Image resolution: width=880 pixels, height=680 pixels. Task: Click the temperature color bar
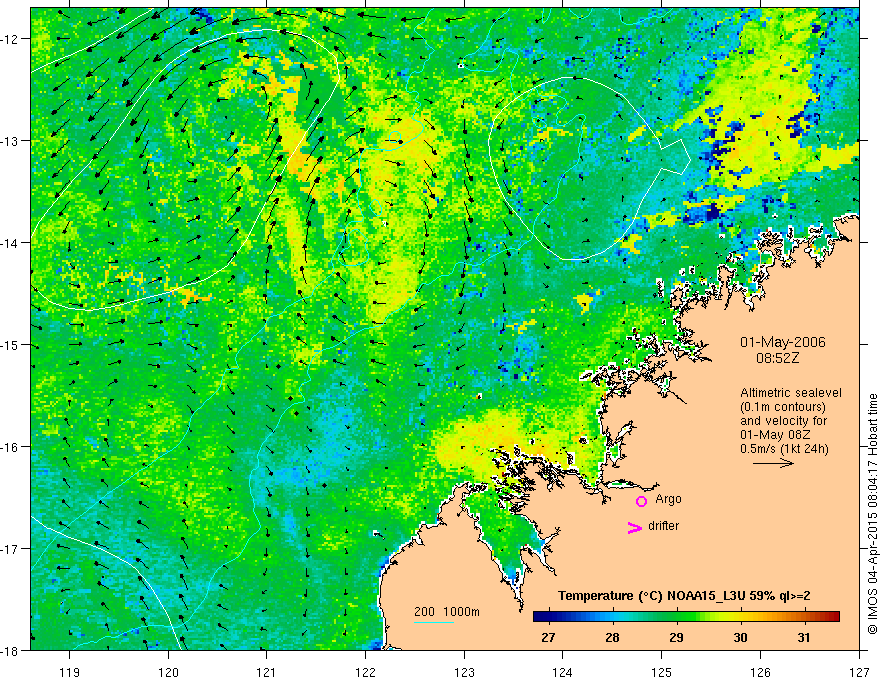(x=686, y=616)
